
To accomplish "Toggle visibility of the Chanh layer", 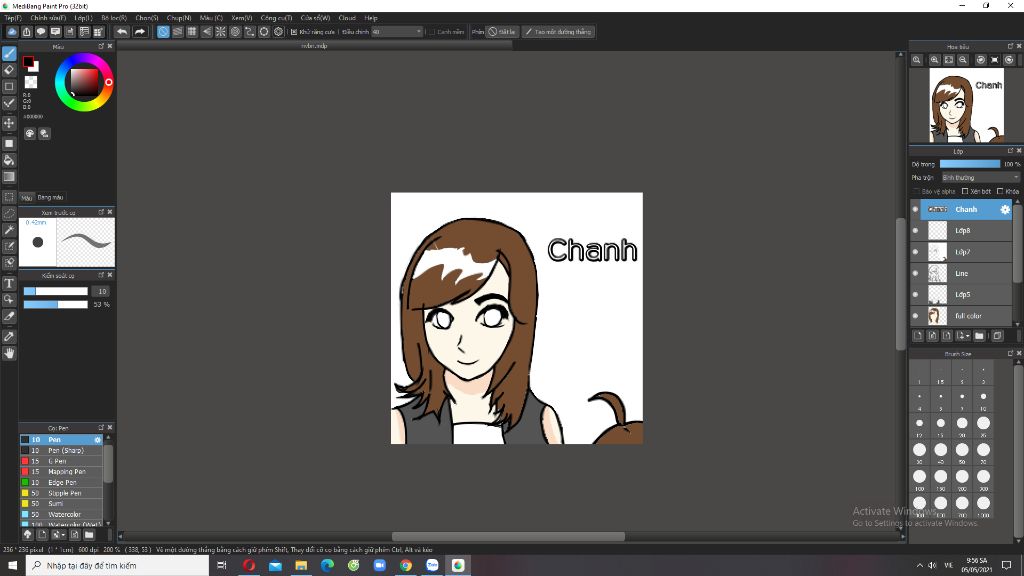I will tap(915, 210).
